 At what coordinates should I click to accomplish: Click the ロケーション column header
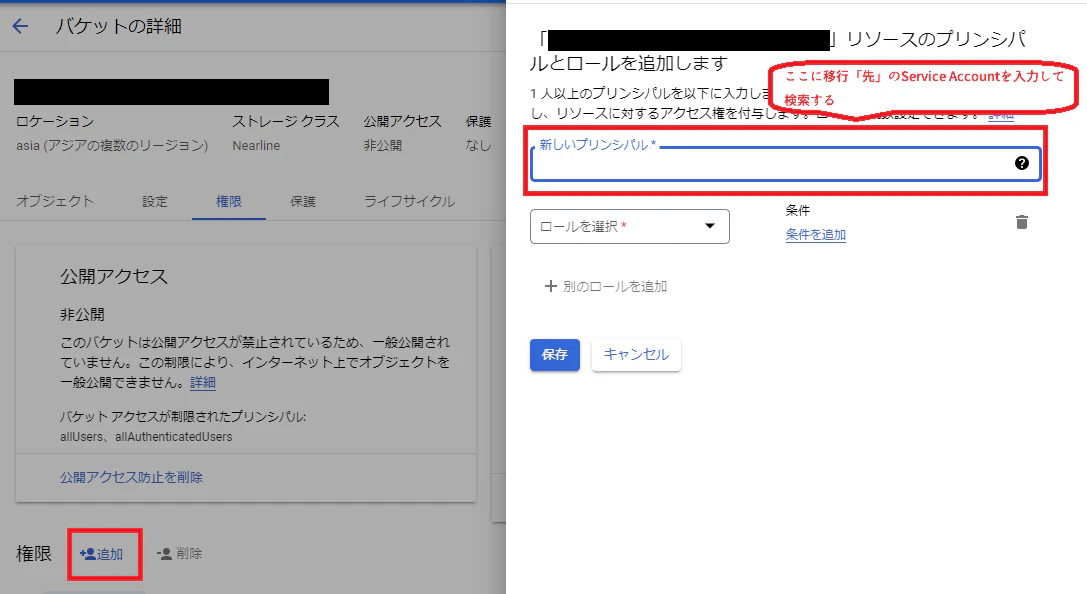pos(55,121)
